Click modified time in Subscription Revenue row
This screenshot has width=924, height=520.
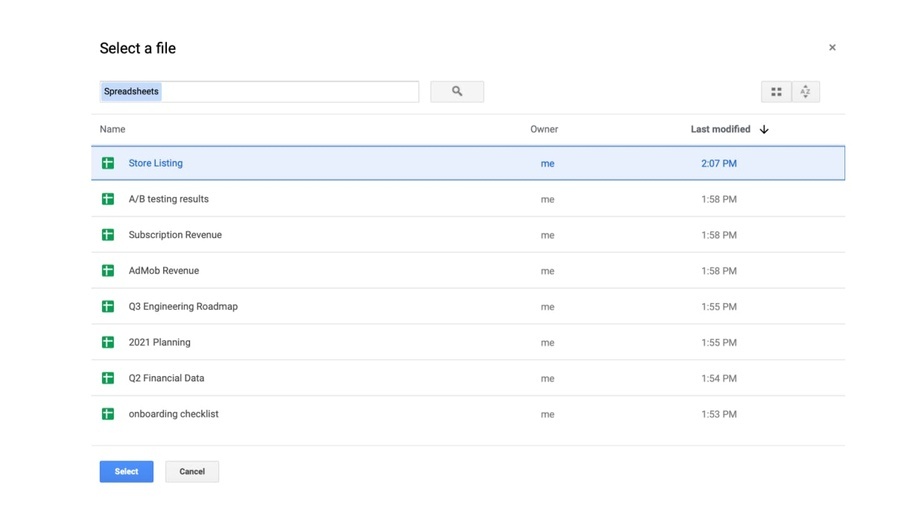[x=719, y=235]
